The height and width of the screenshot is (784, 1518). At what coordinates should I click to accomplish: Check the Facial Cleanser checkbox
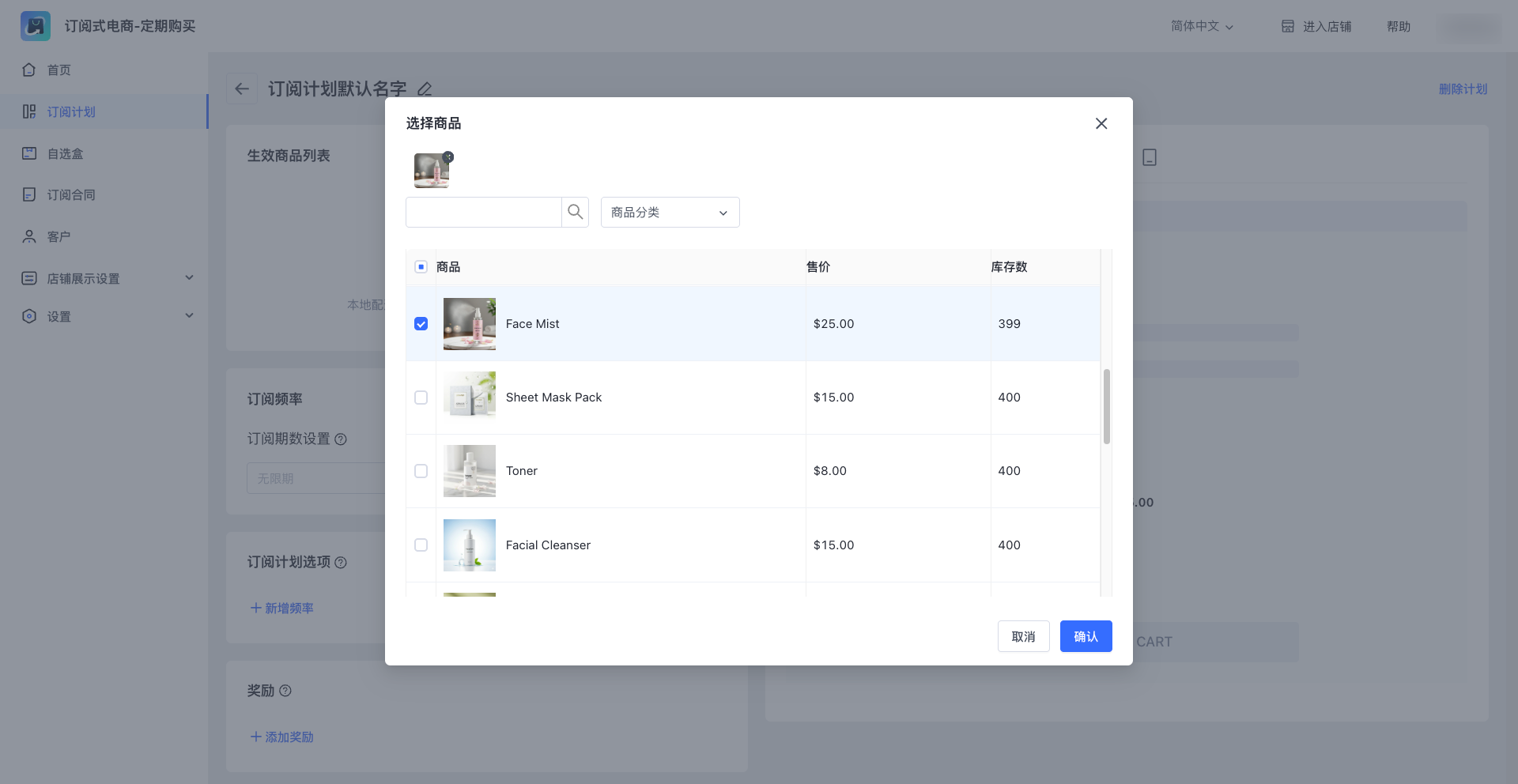[x=421, y=545]
